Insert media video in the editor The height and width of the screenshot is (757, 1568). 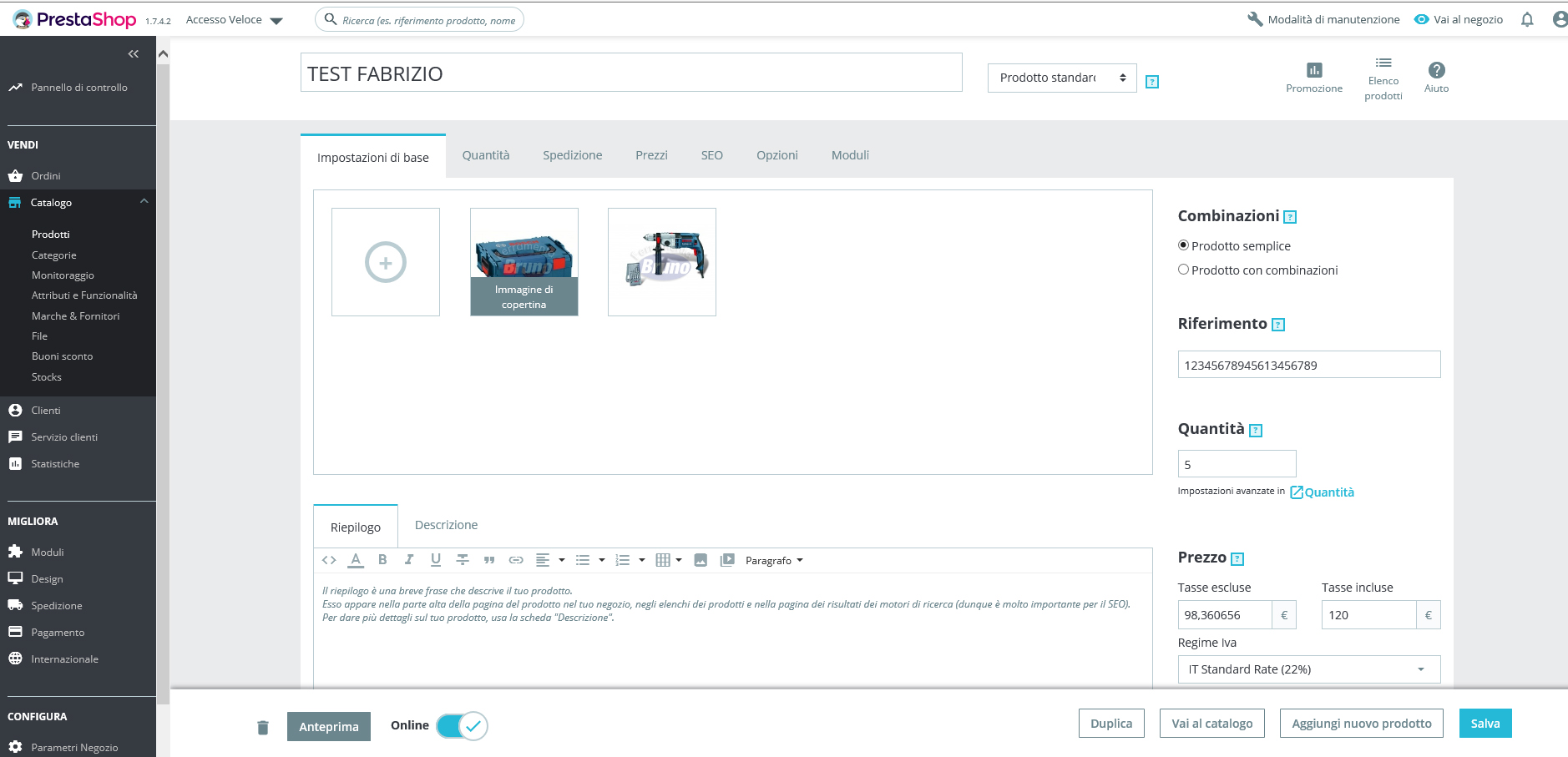pyautogui.click(x=727, y=560)
